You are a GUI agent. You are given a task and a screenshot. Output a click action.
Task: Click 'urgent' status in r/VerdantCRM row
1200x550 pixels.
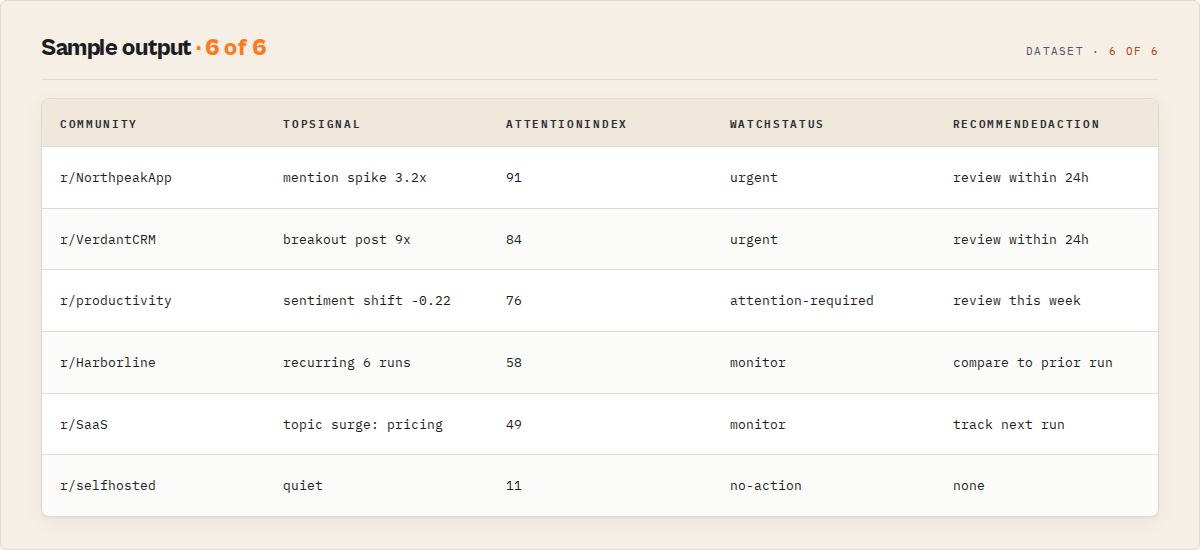click(754, 240)
